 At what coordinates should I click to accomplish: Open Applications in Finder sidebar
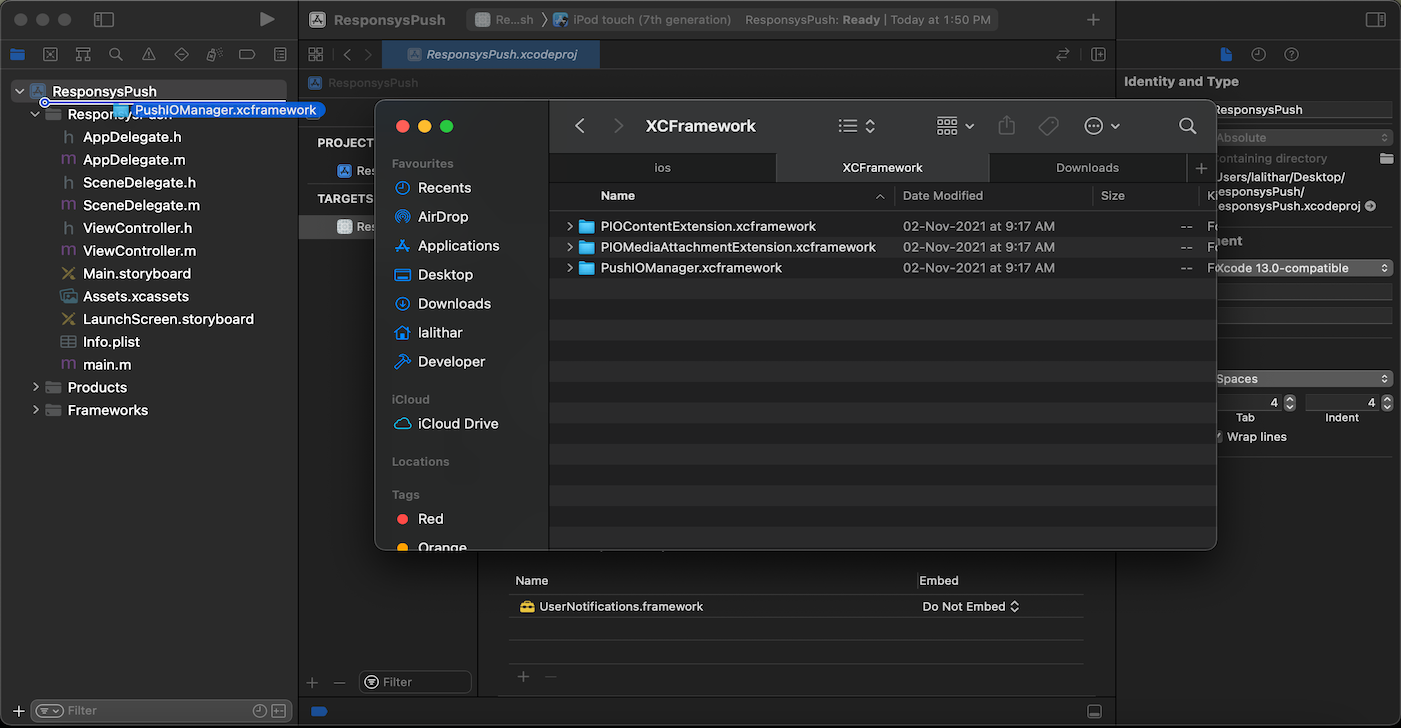coord(458,246)
